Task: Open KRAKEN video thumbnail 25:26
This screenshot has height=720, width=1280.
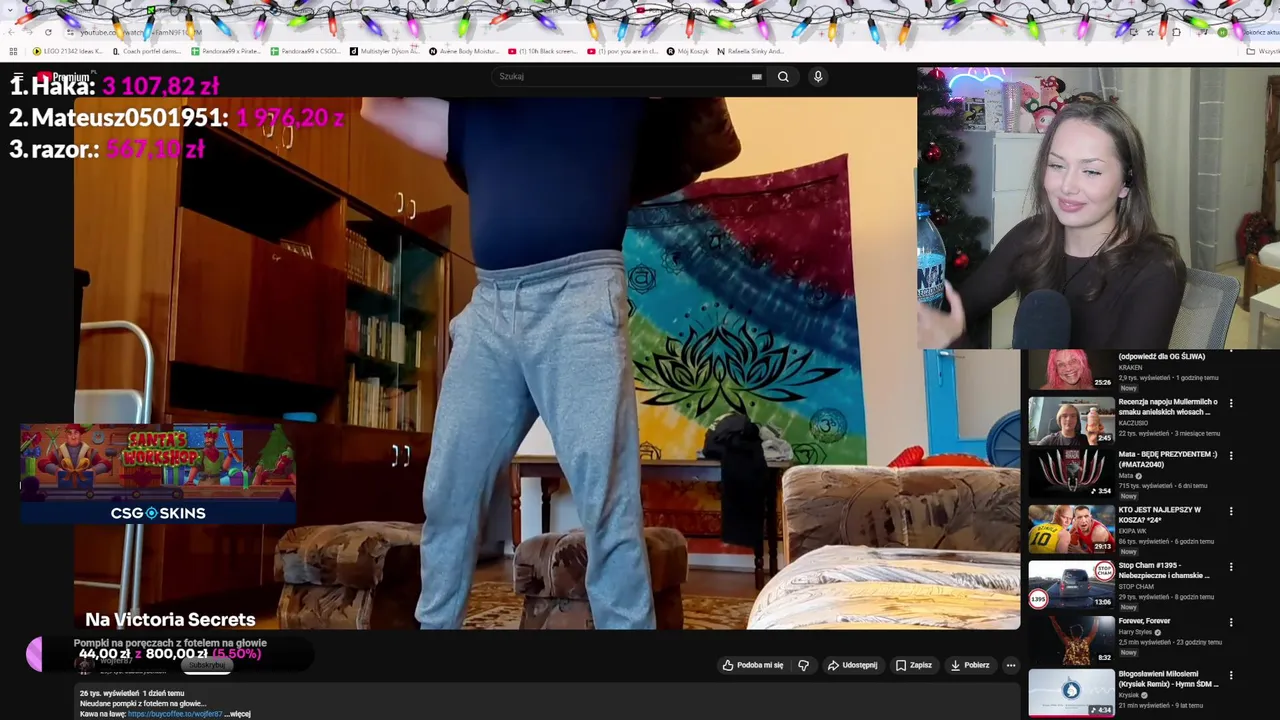Action: tap(1071, 369)
